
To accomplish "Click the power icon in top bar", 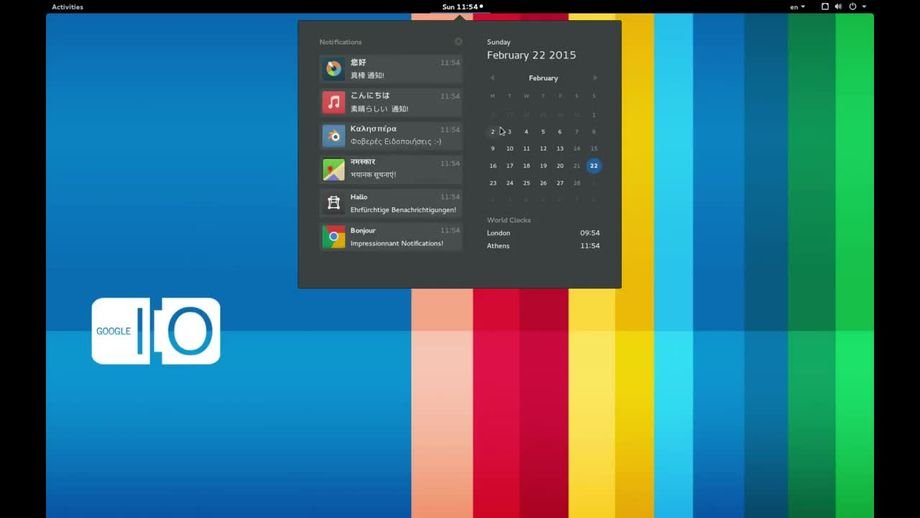I will coord(852,7).
